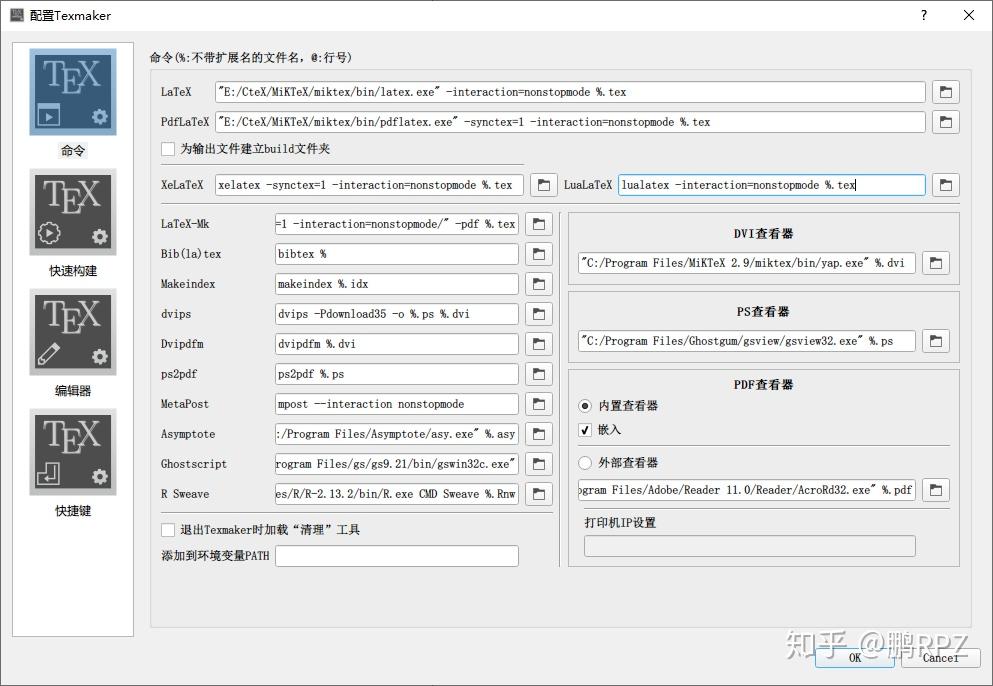Focus the LaTeX-Mk command field

(396, 224)
